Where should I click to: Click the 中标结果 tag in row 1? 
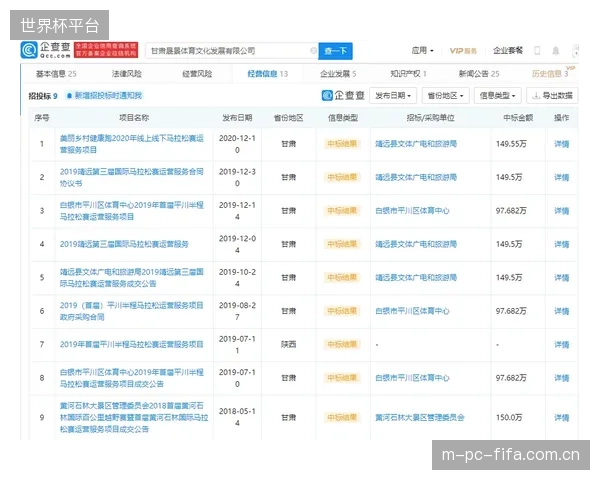coord(342,144)
